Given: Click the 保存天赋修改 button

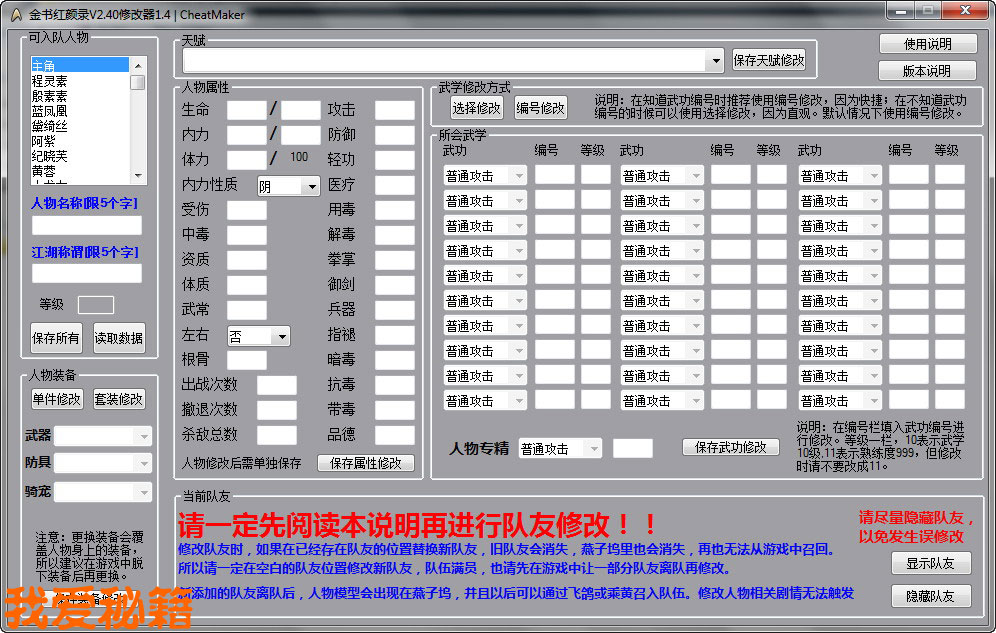Looking at the screenshot, I should [x=768, y=60].
